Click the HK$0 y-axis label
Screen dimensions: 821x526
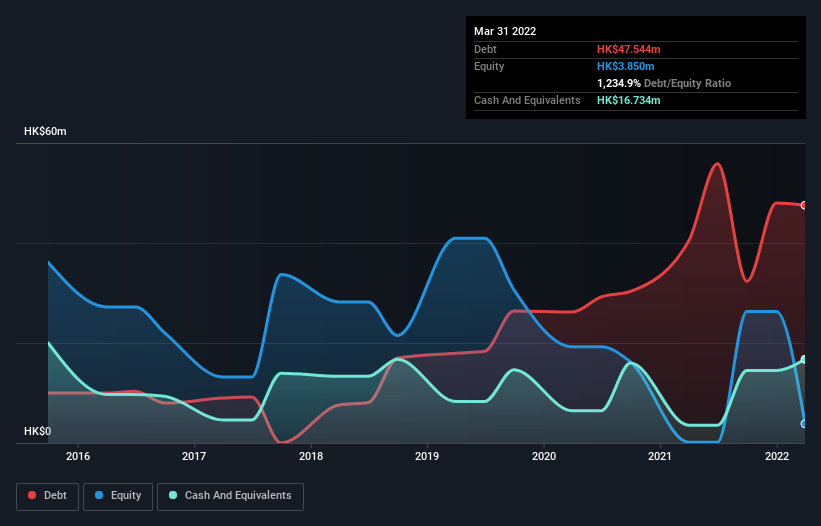coord(38,431)
